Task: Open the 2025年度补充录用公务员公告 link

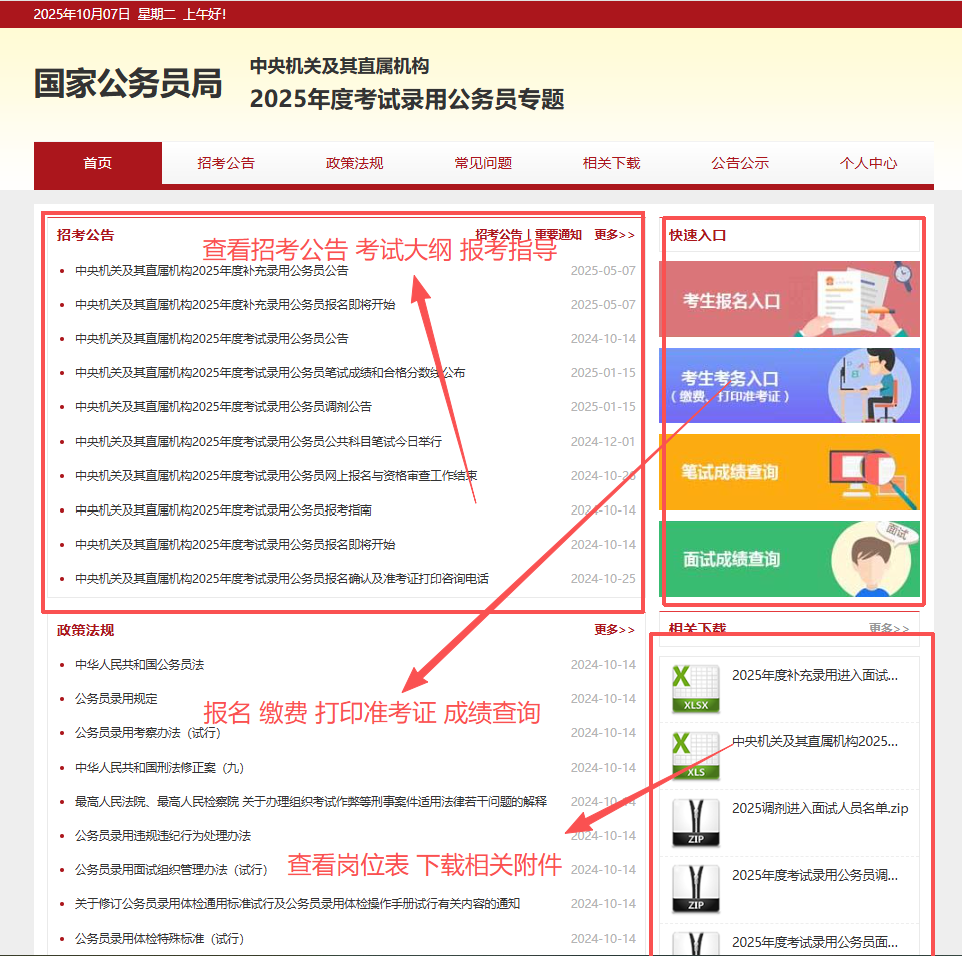Action: pyautogui.click(x=211, y=271)
